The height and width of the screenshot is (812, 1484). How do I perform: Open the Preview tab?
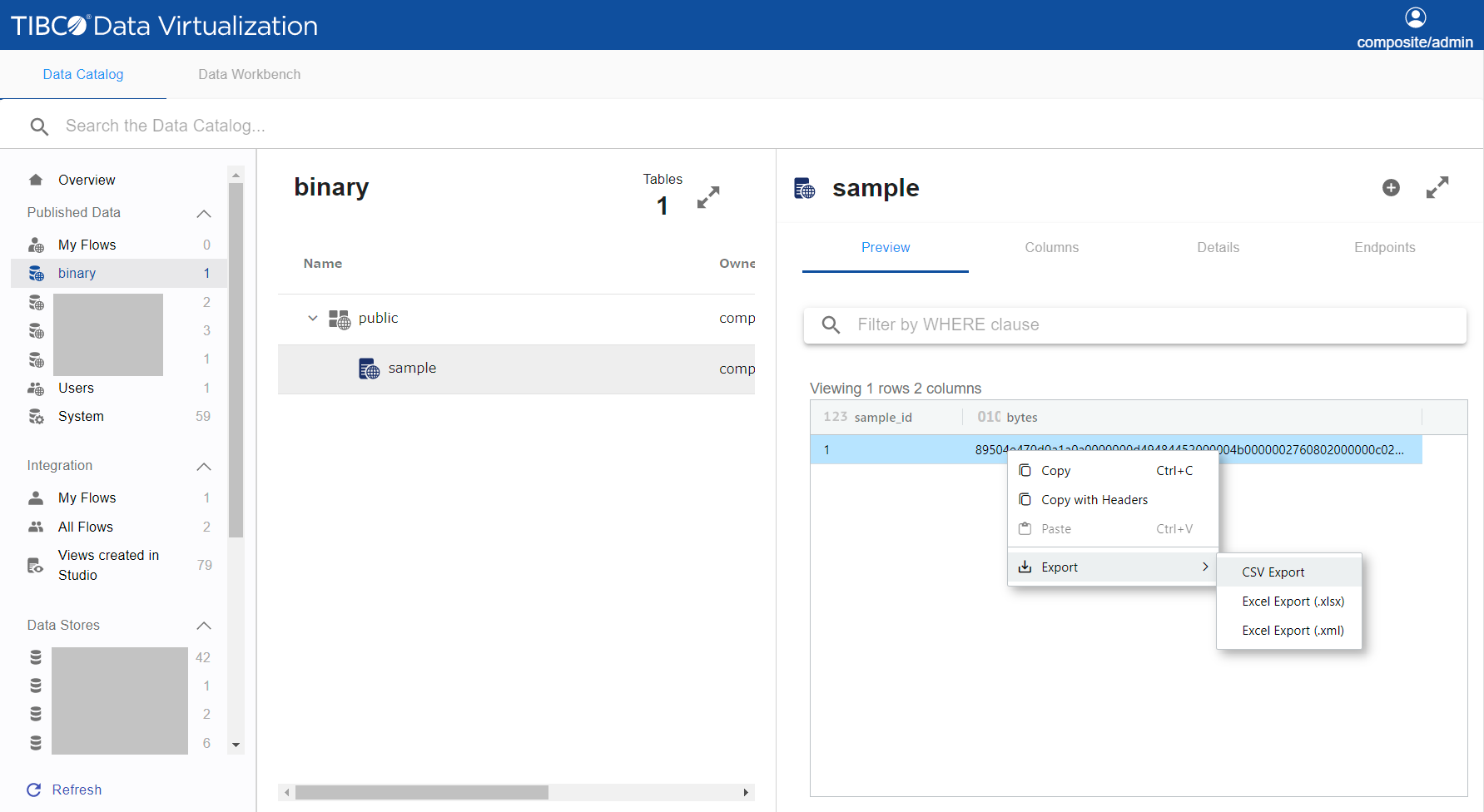(x=886, y=247)
